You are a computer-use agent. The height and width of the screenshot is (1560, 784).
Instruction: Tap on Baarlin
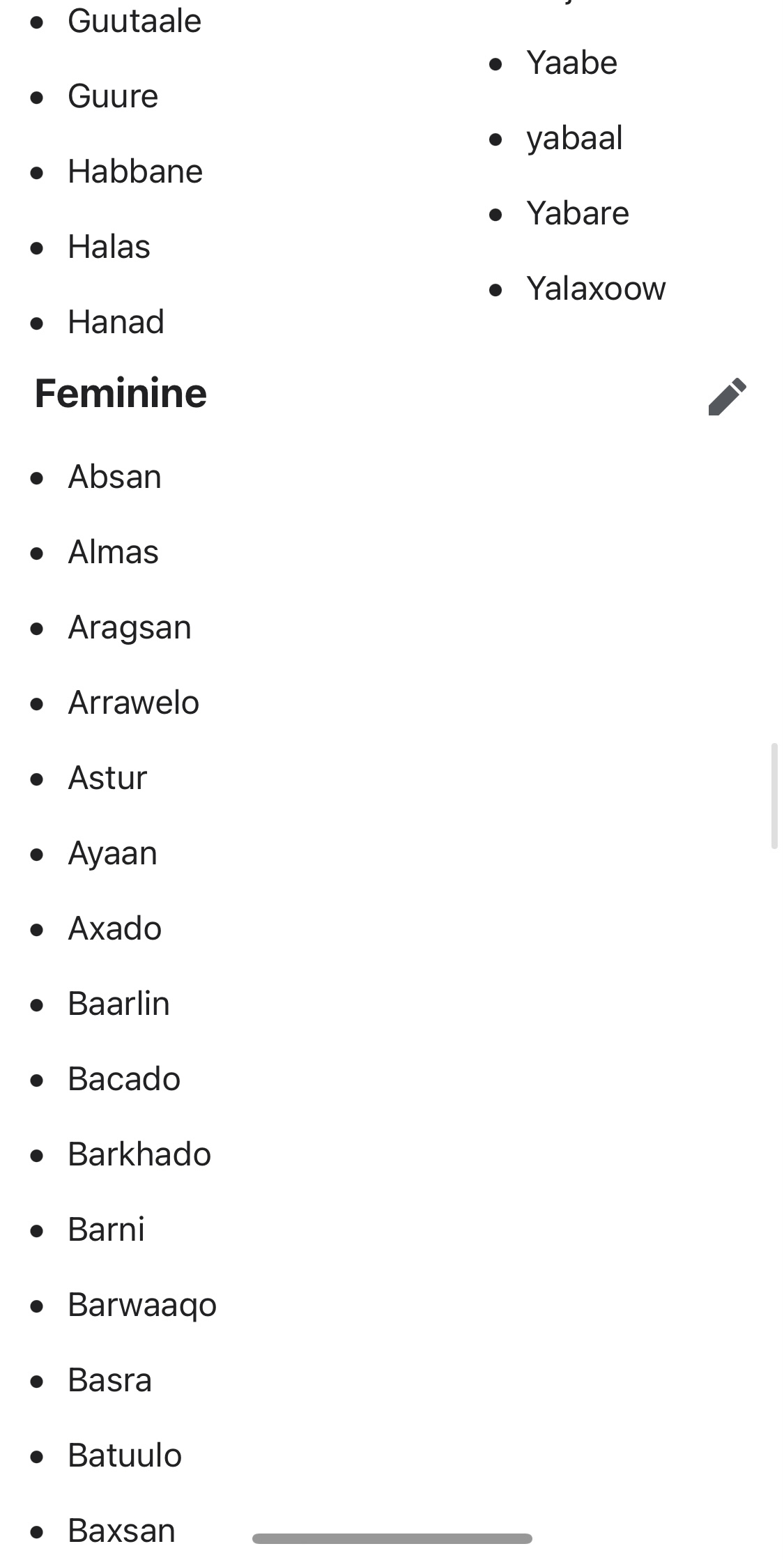[118, 1004]
